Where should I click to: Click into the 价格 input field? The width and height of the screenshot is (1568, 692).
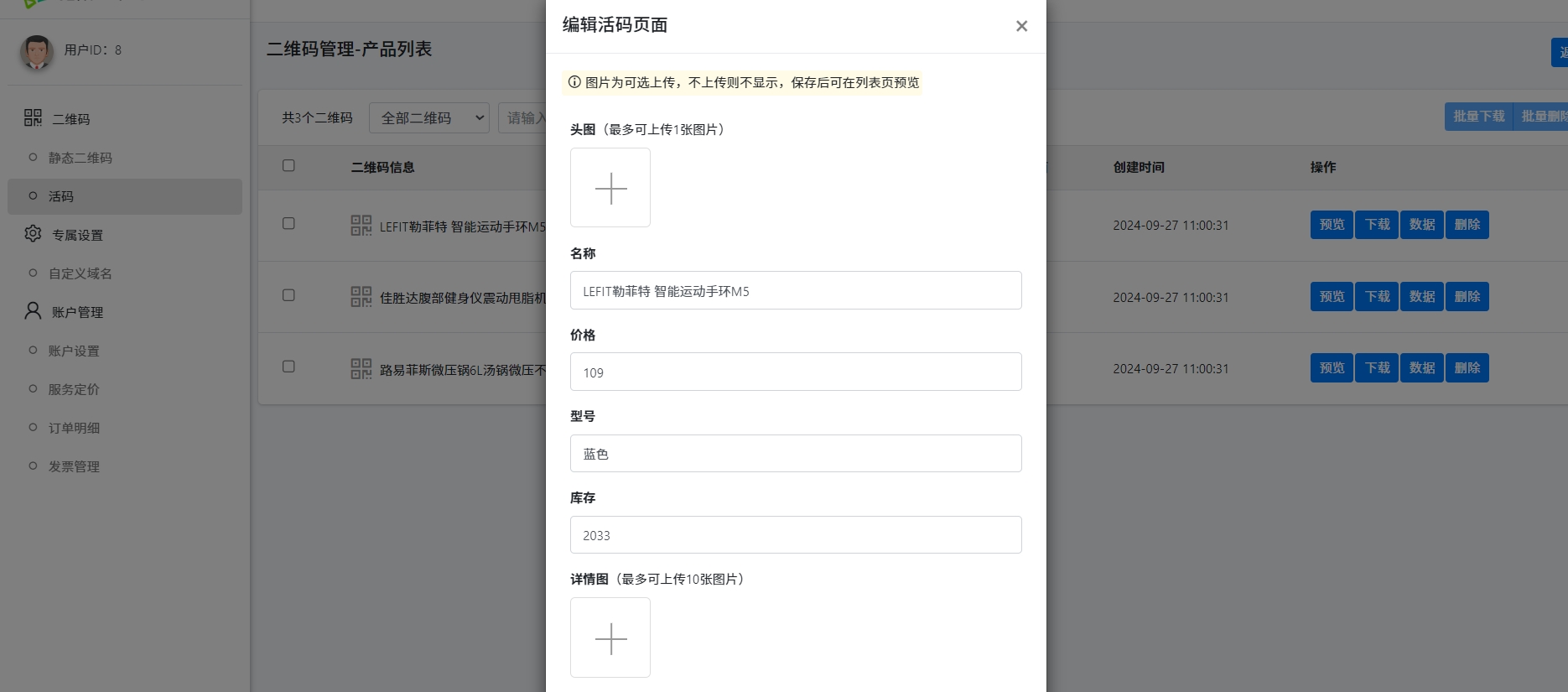click(795, 372)
